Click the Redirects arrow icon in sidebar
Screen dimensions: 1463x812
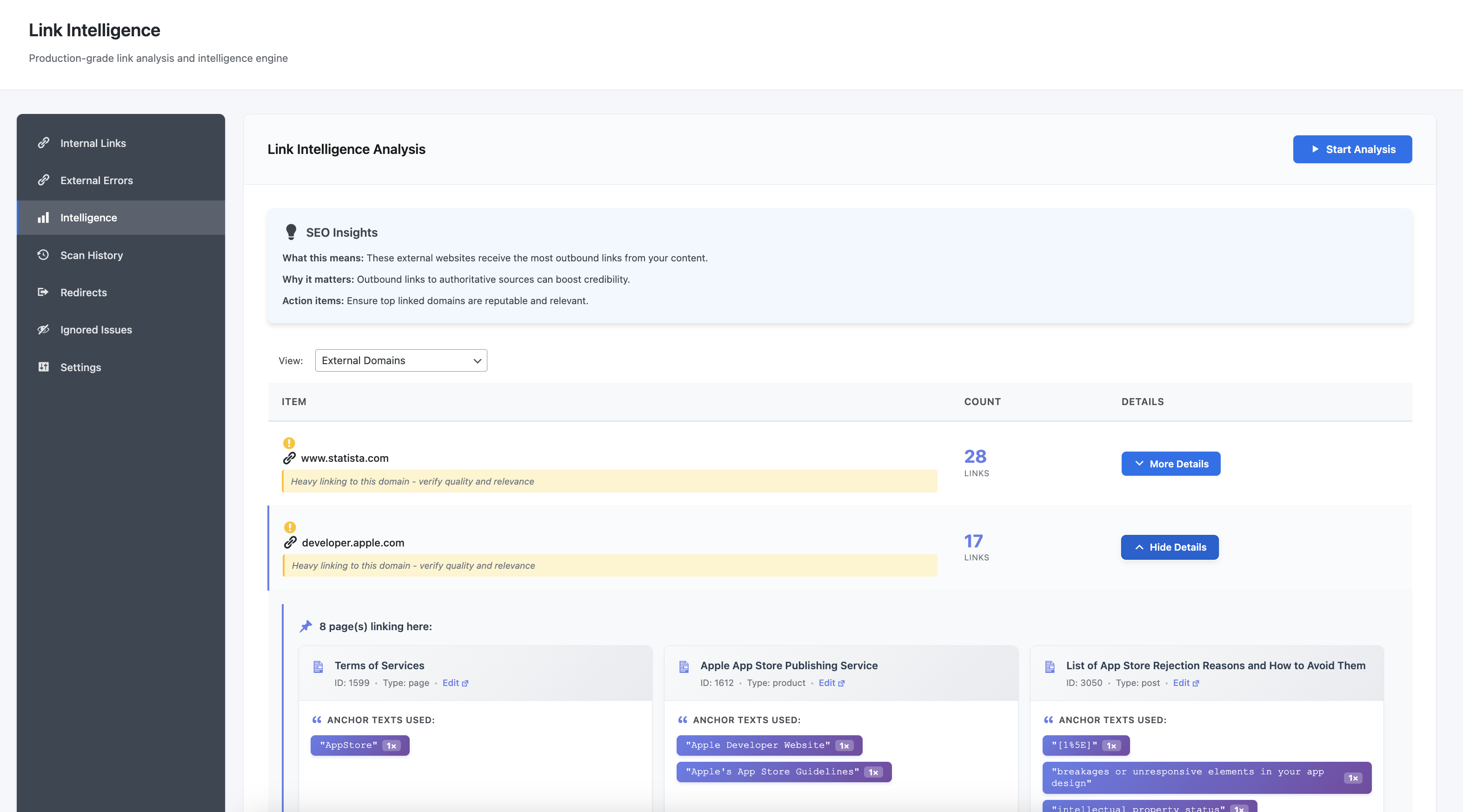coord(43,292)
